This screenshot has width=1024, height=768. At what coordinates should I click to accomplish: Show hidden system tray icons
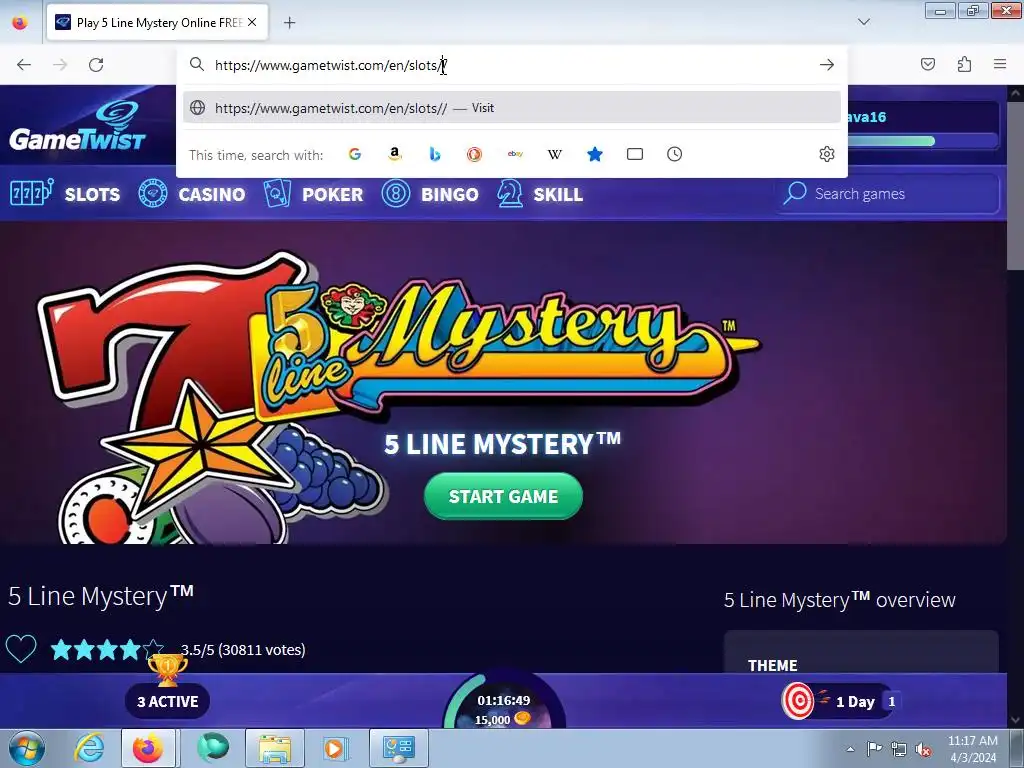[x=850, y=749]
